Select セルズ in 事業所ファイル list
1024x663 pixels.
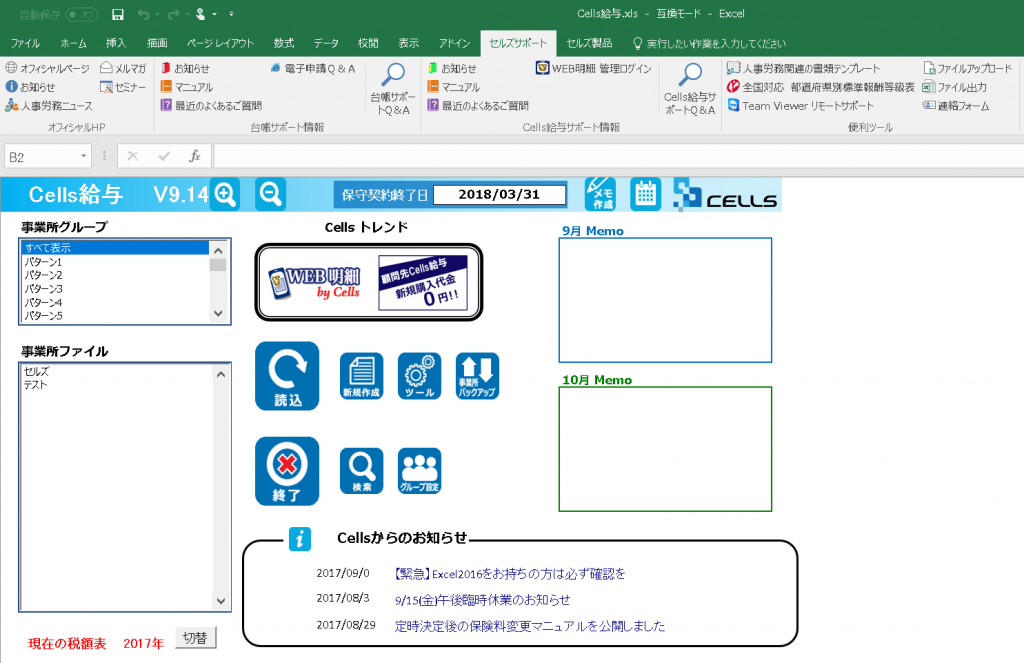point(118,371)
